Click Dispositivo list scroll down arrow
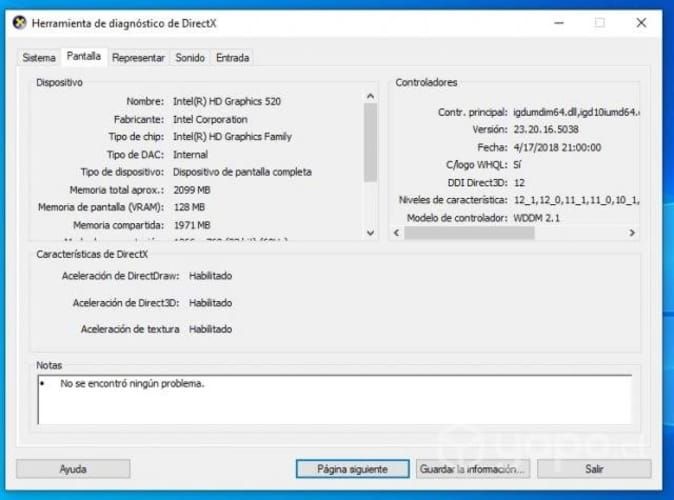Image resolution: width=674 pixels, height=500 pixels. [x=371, y=233]
